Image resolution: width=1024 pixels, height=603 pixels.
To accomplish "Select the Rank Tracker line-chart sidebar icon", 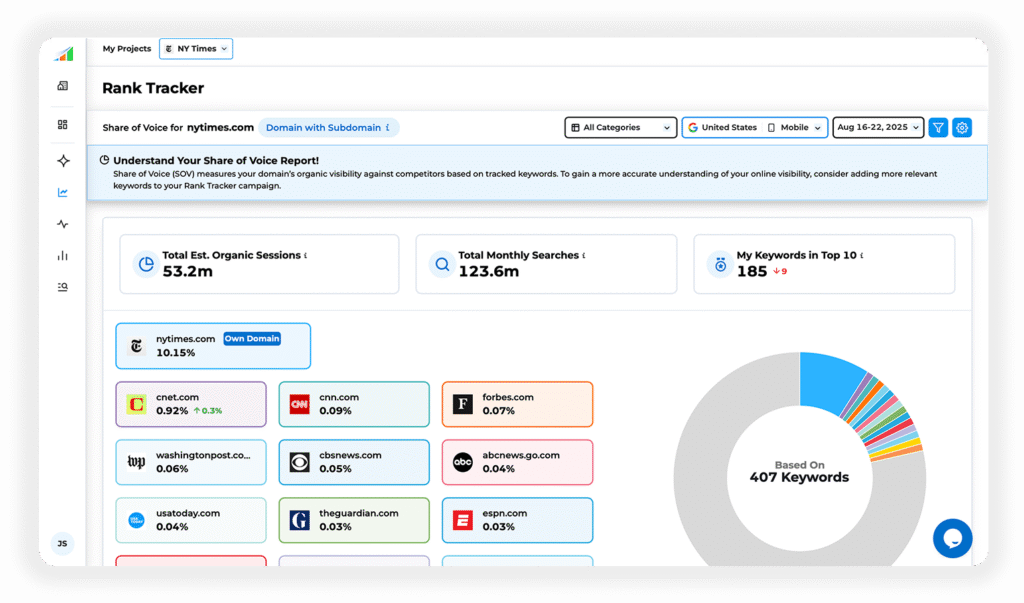I will click(x=63, y=193).
